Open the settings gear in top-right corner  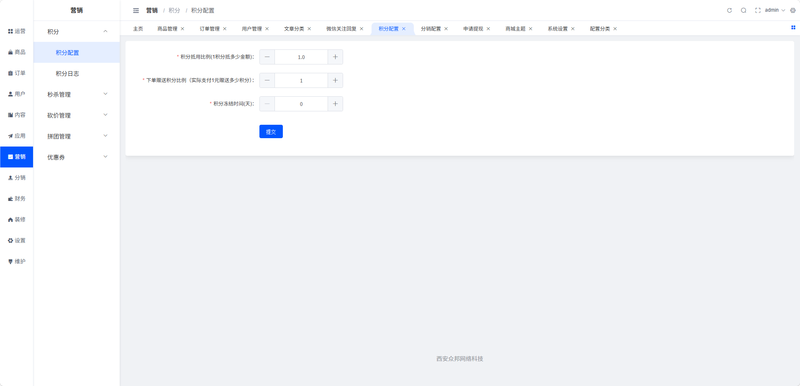click(792, 10)
